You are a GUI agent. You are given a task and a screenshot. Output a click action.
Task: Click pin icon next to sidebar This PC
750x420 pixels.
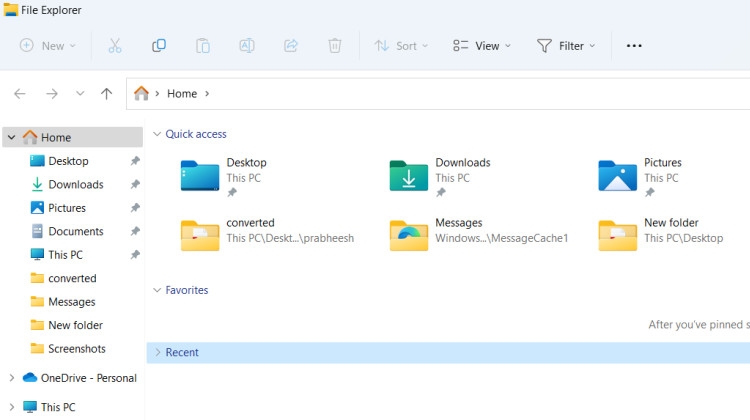[135, 254]
